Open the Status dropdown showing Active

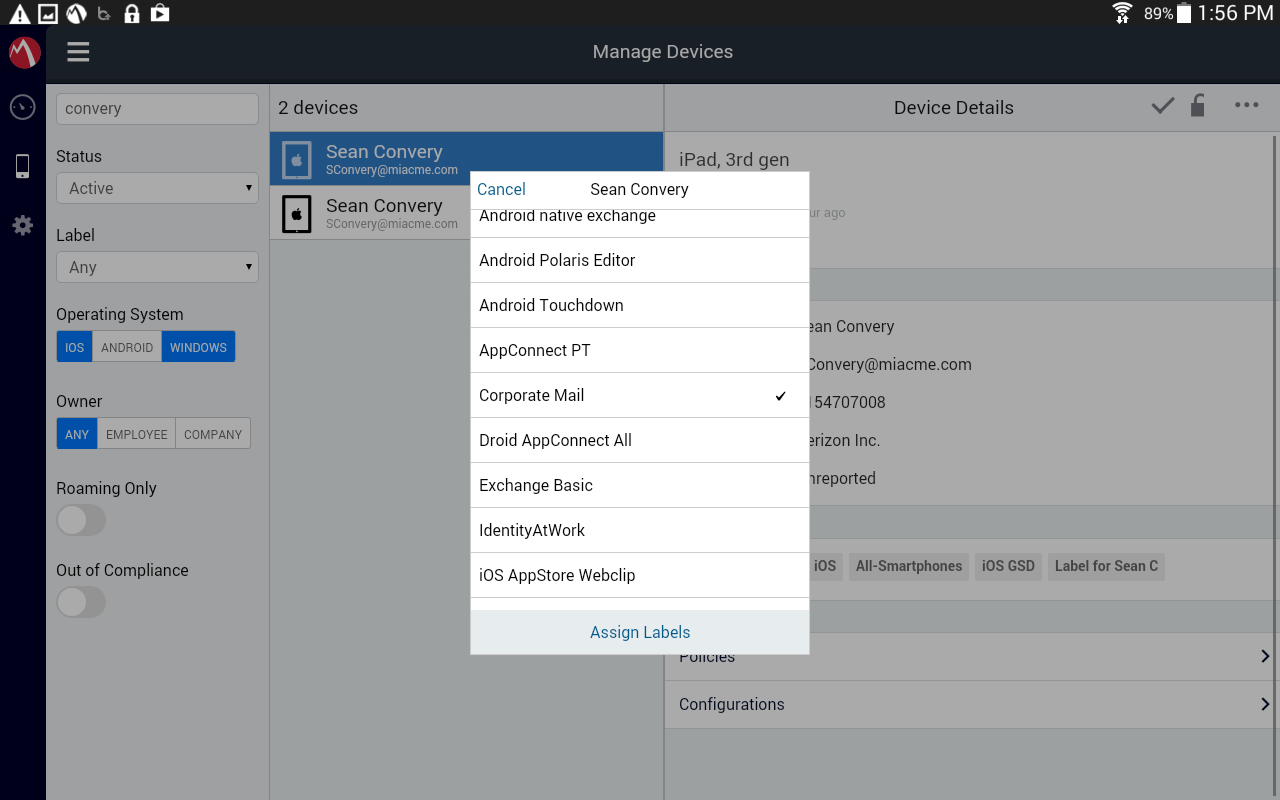(x=157, y=188)
